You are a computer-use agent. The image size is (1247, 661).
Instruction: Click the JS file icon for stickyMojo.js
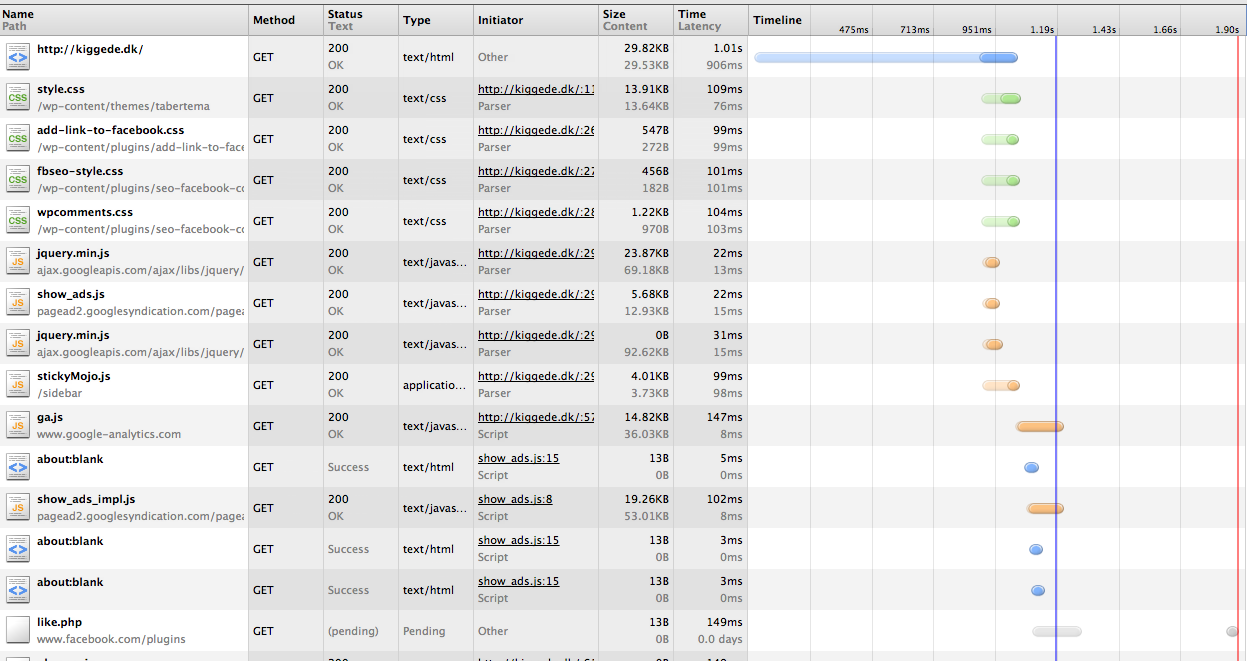click(x=18, y=385)
